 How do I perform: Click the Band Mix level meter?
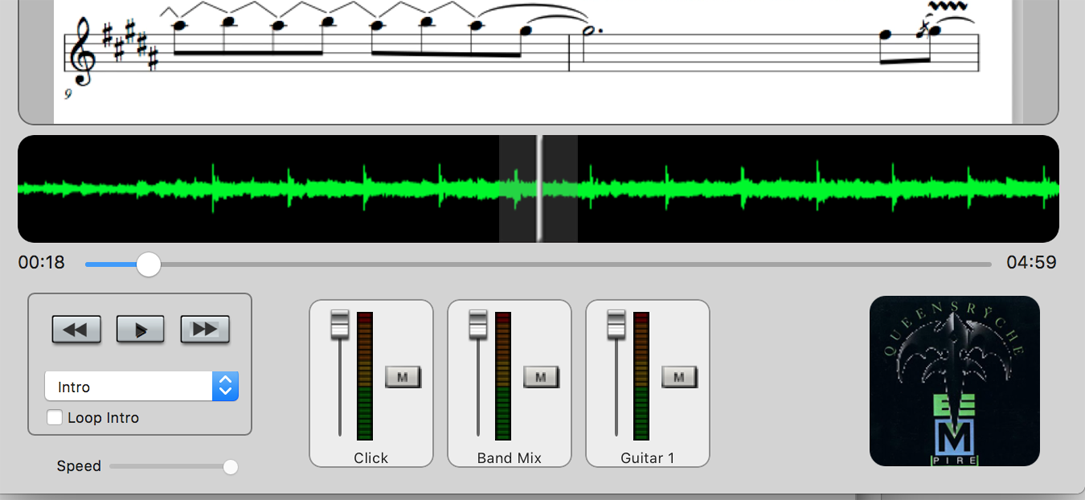point(503,376)
